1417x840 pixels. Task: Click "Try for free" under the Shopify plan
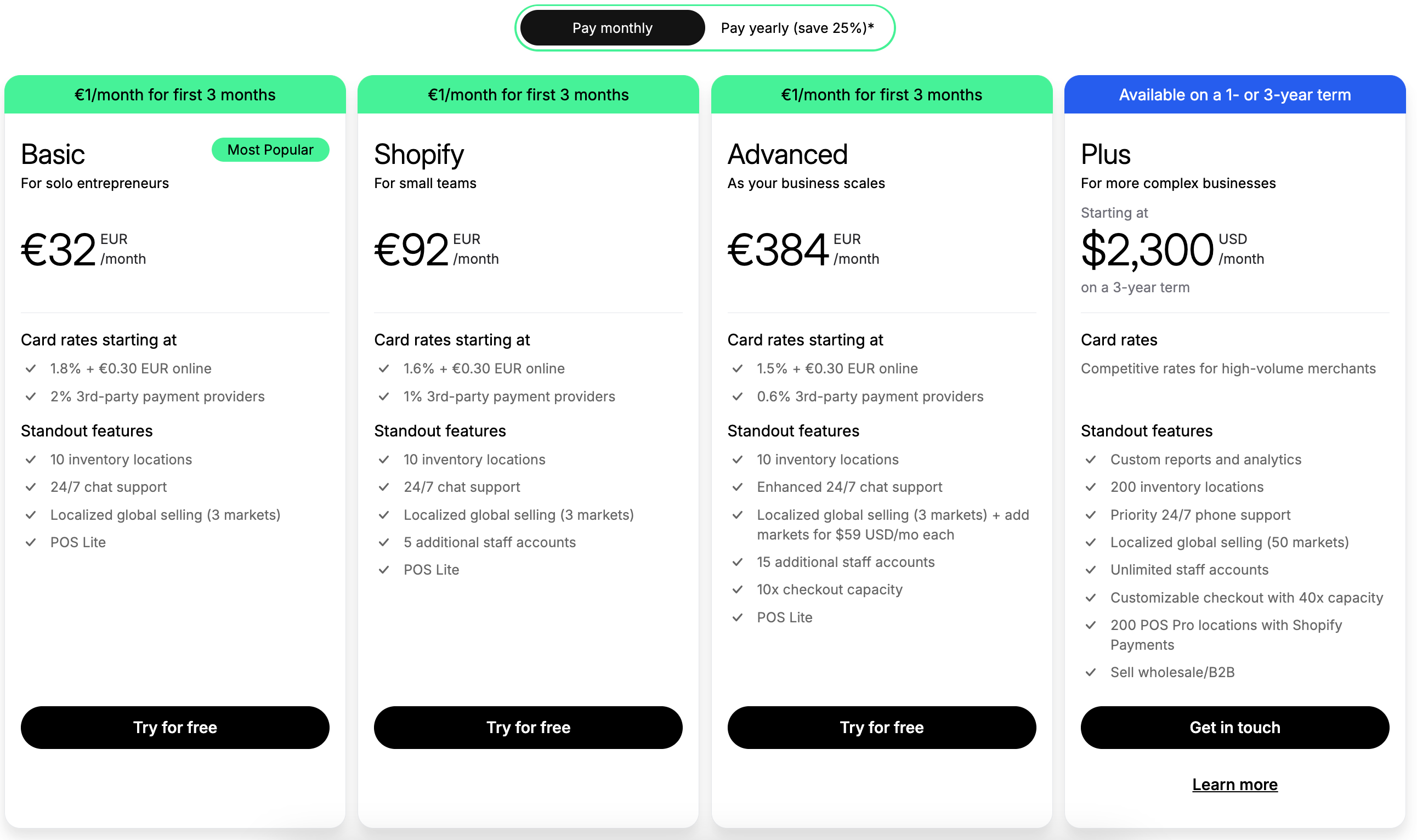(528, 728)
